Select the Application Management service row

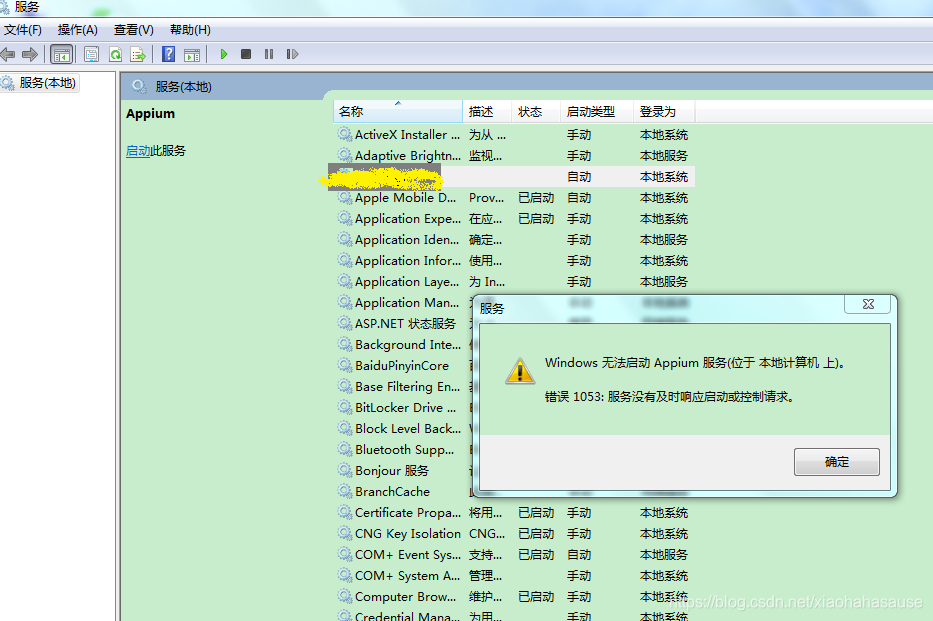tap(403, 303)
